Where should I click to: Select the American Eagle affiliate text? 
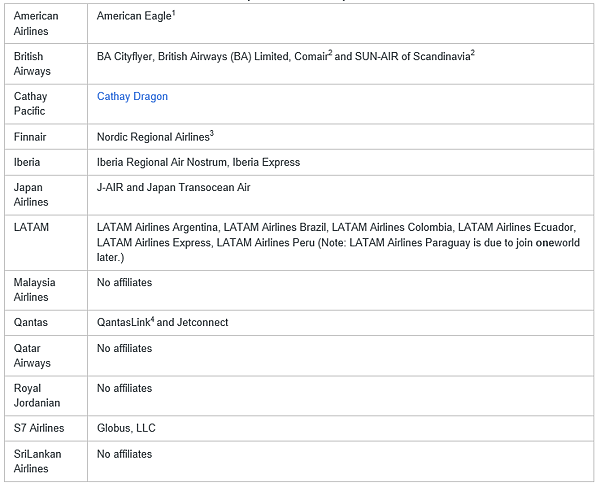pos(136,16)
